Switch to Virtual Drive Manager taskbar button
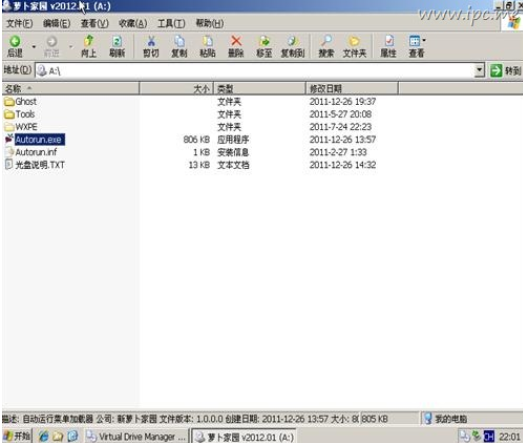Screen dimensions: 524x443 (x=136, y=437)
